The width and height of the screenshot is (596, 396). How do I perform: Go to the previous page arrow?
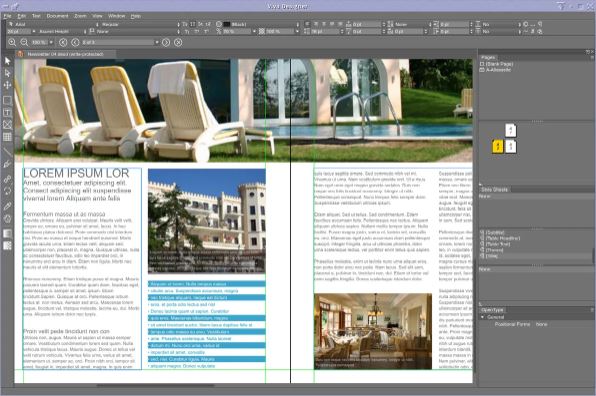coord(75,43)
